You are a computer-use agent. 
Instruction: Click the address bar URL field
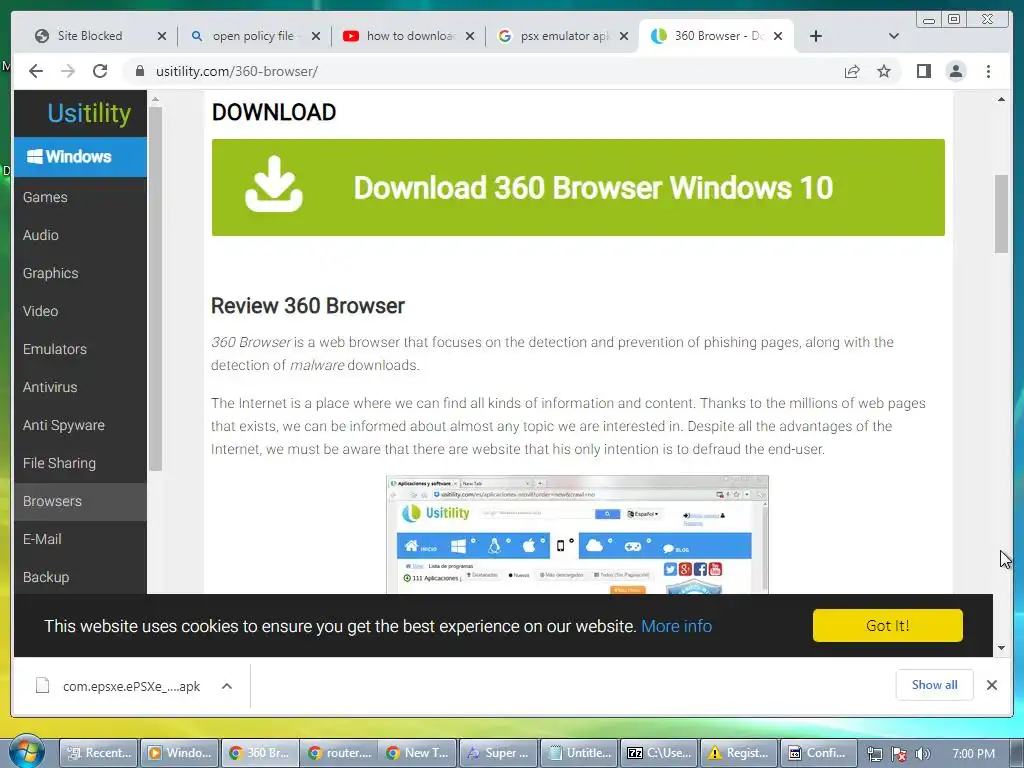[483, 71]
